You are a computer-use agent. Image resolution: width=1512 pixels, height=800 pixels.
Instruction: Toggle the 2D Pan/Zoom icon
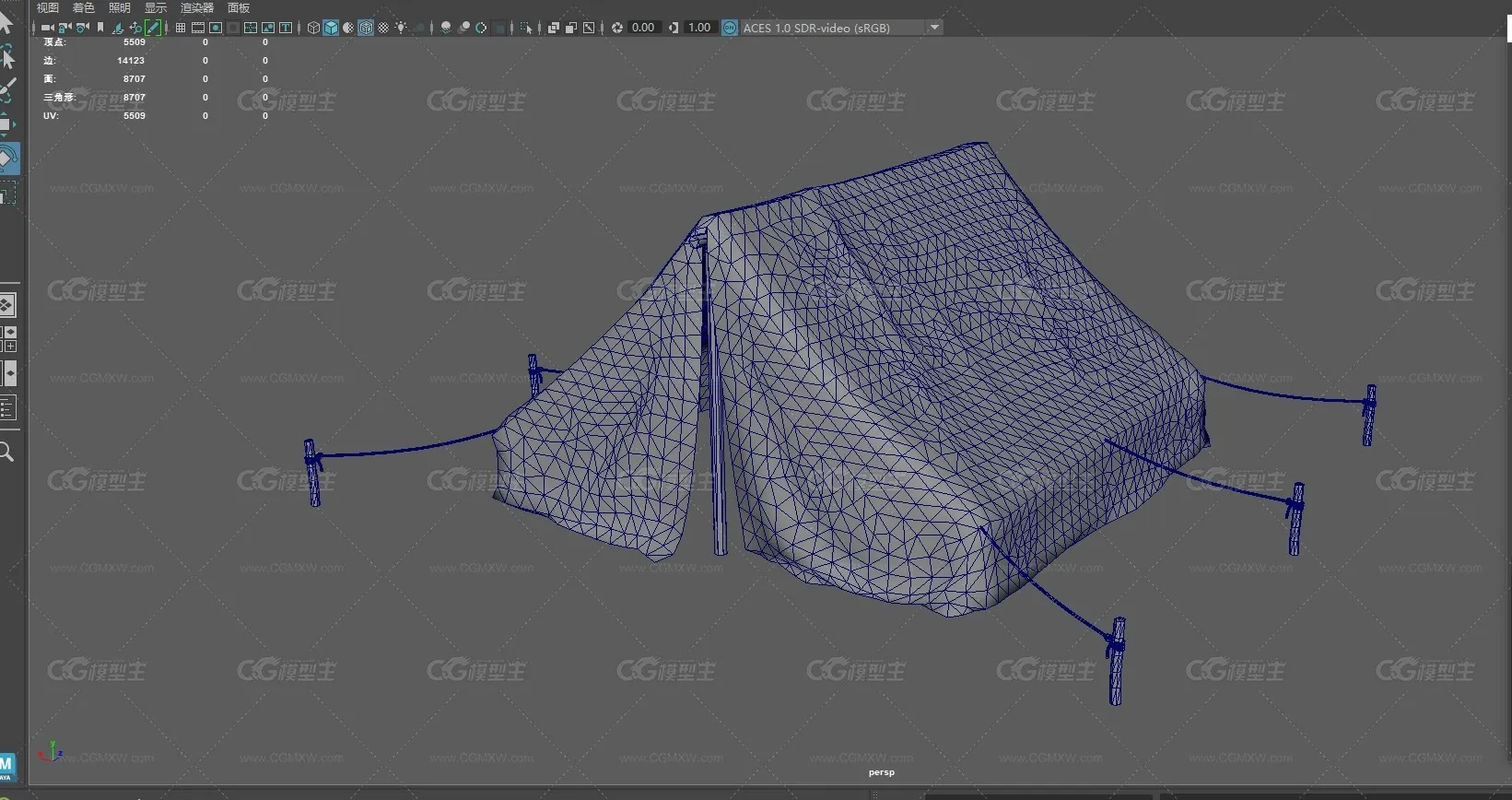(135, 28)
